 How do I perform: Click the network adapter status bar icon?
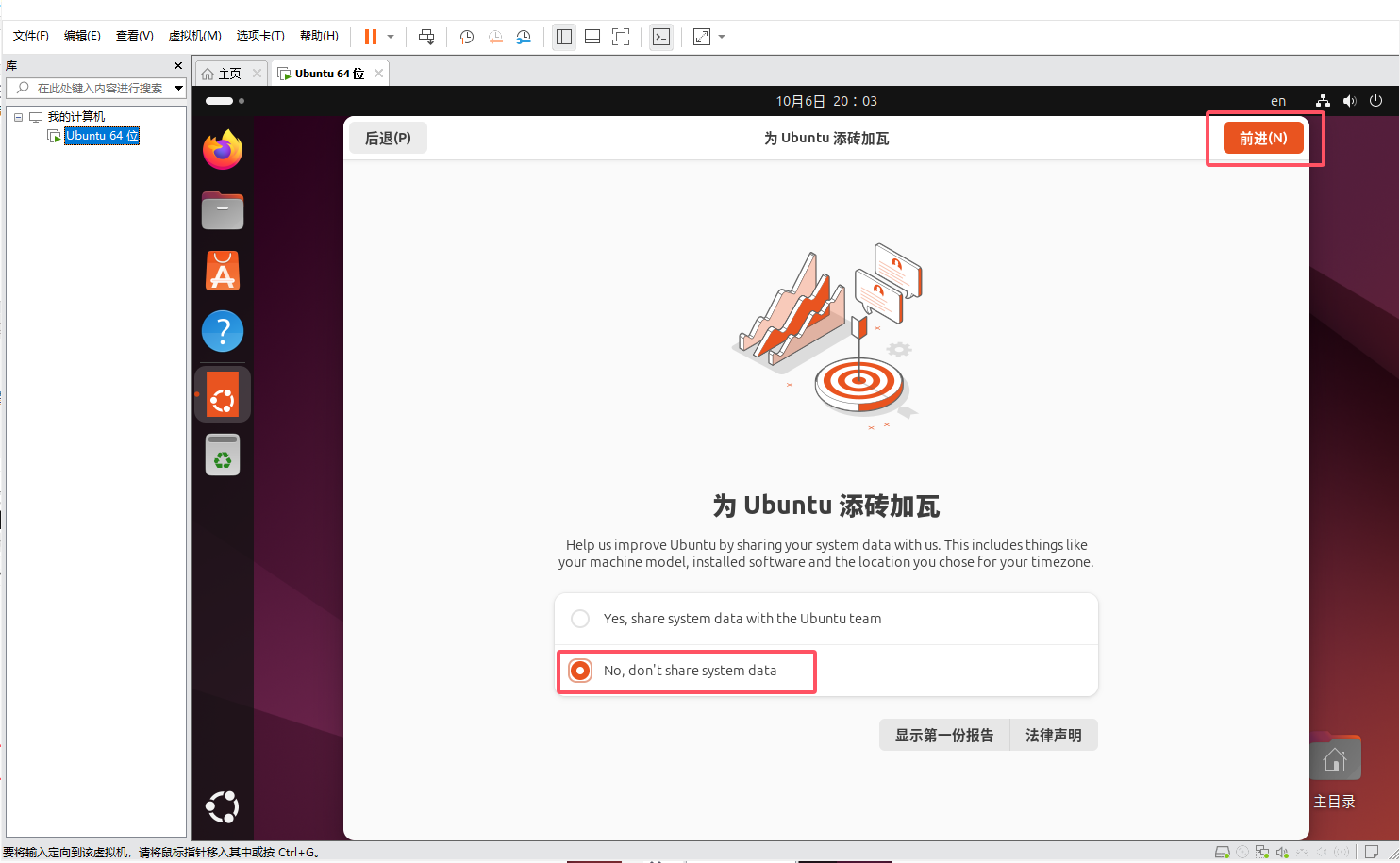tap(1262, 852)
